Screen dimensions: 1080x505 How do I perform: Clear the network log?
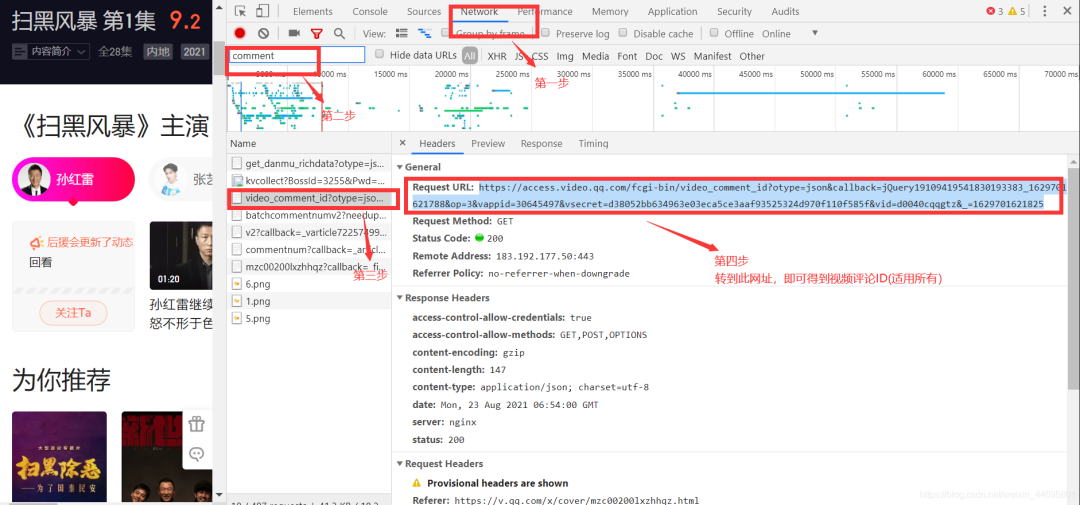[263, 33]
